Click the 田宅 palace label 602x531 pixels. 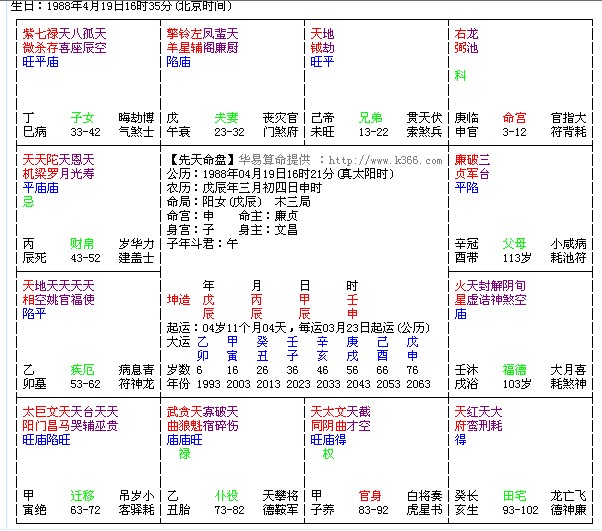click(x=514, y=496)
